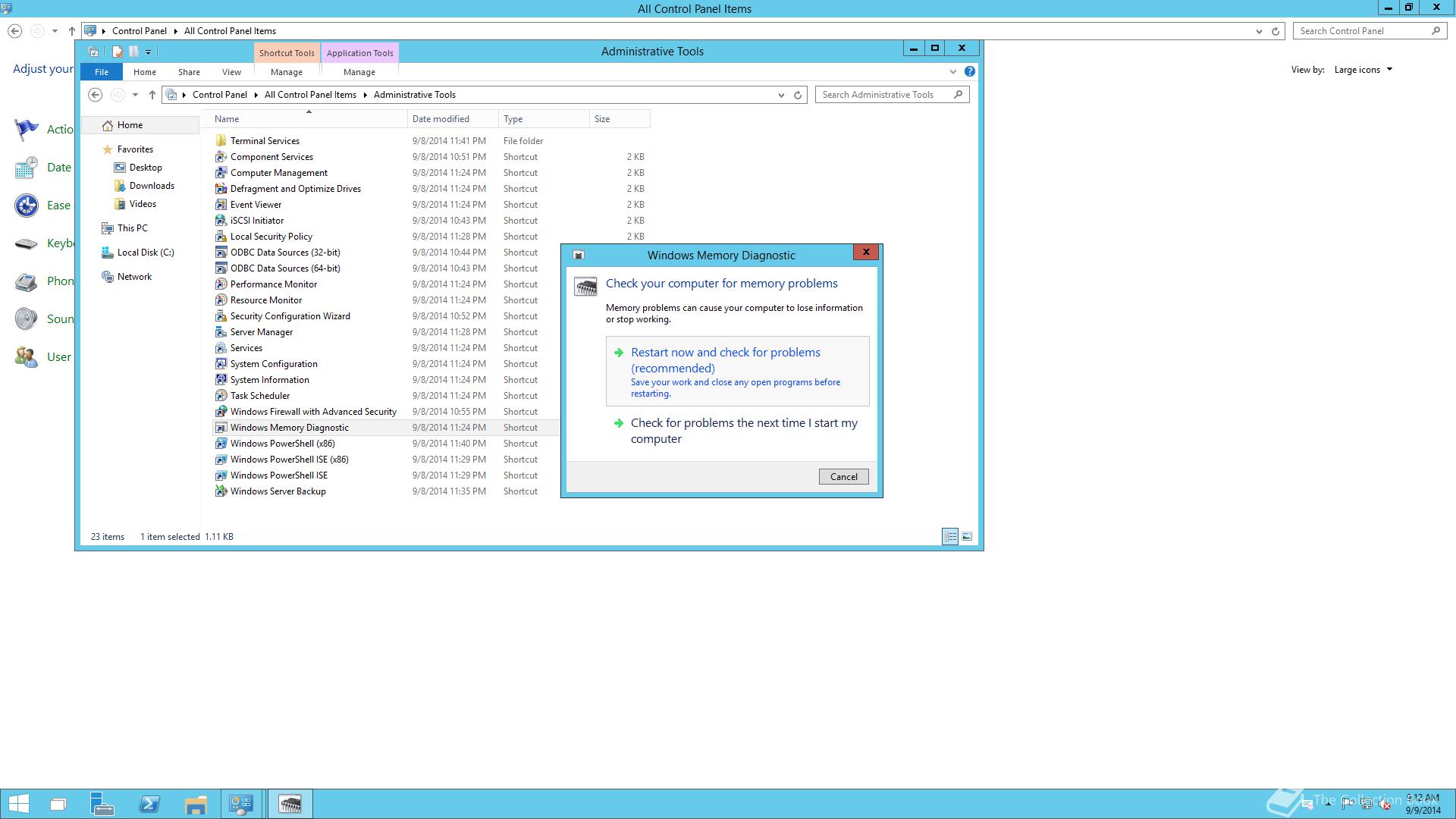This screenshot has height=819, width=1456.
Task: Click the Search Administrative Tools field
Action: pos(892,95)
